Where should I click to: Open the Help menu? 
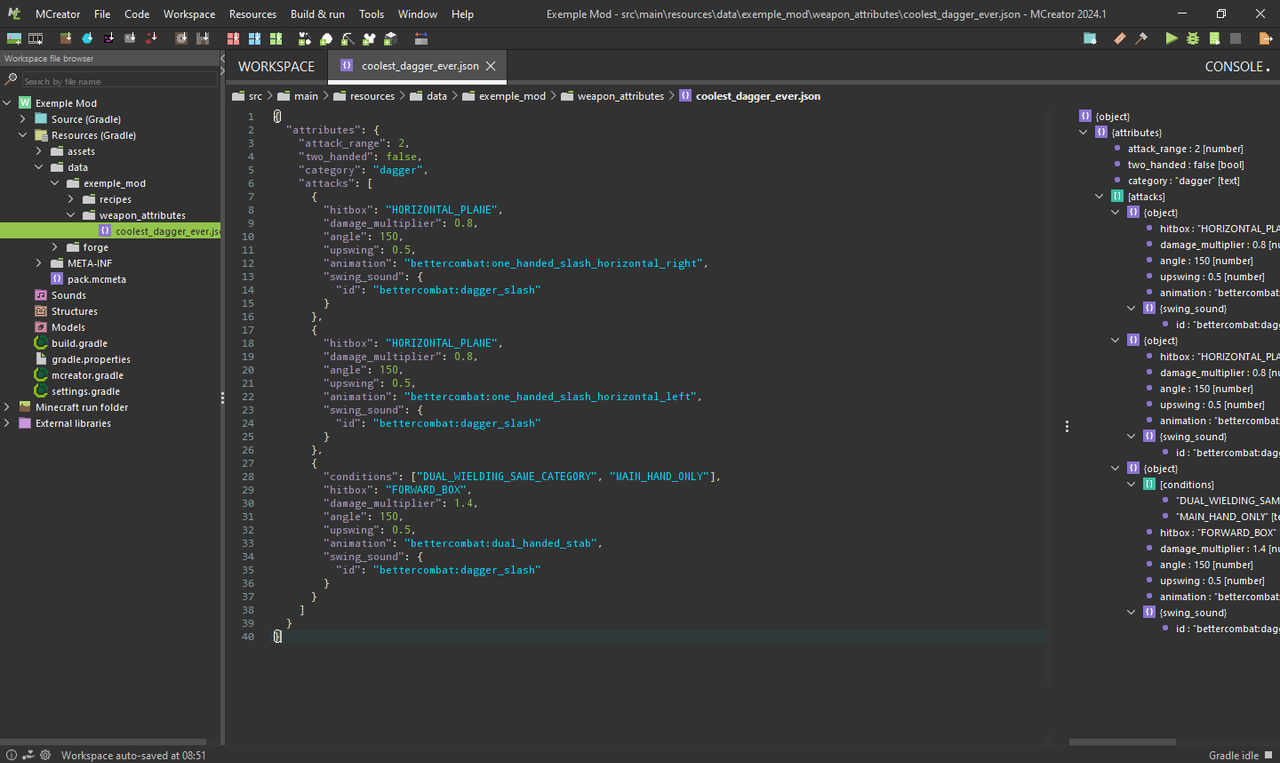click(462, 14)
